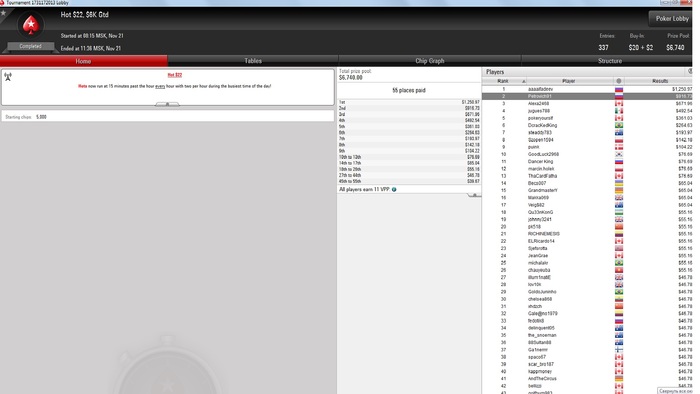Select player row JeanGrae
The width and height of the screenshot is (700, 394).
(x=587, y=256)
